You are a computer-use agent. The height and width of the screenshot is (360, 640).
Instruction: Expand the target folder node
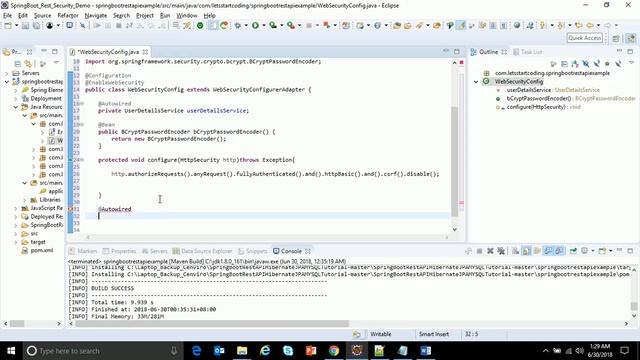(x=16, y=242)
